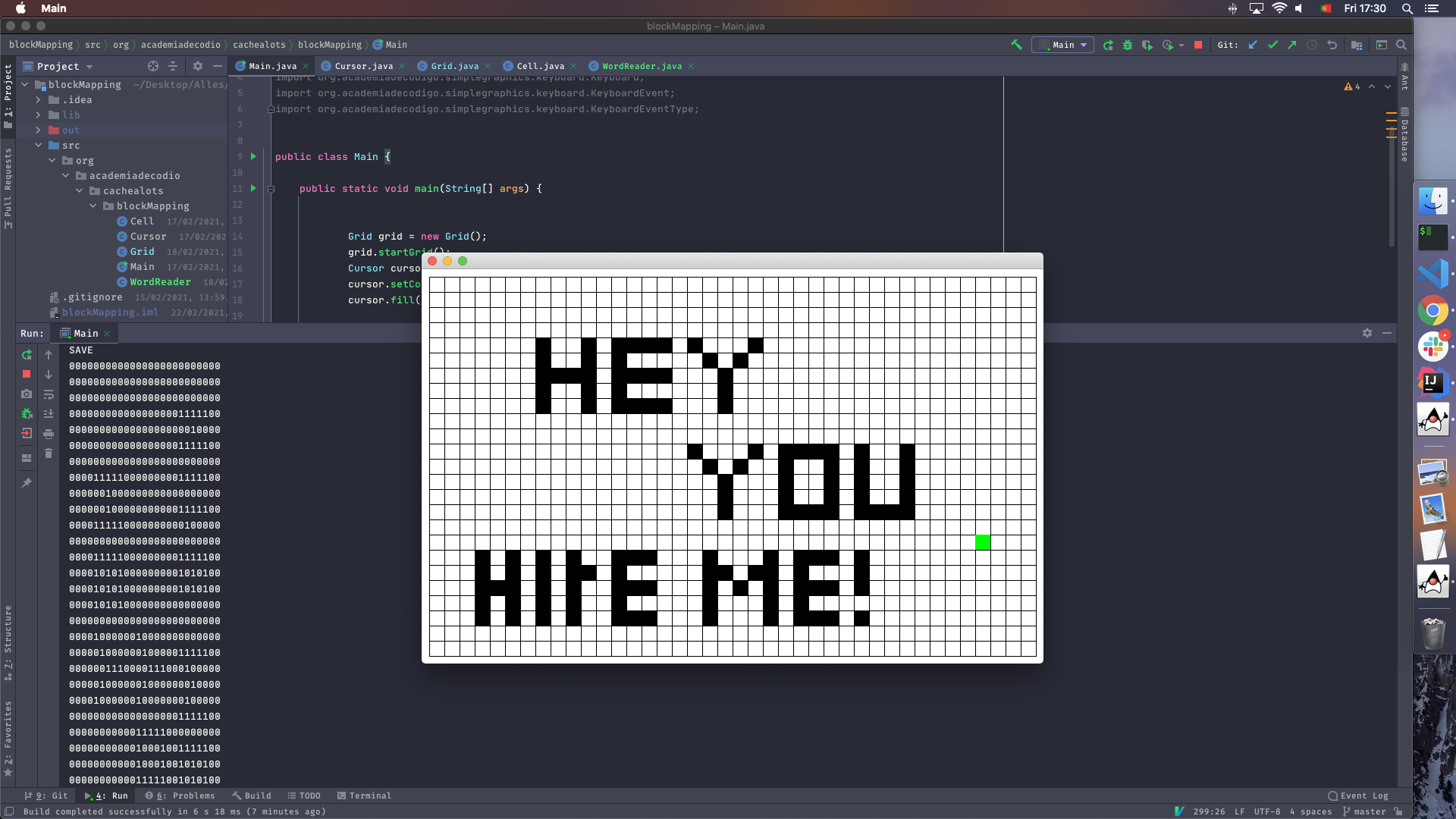Screen dimensions: 1456x819
Task: Switch to the Cursor.java editor tab
Action: (x=362, y=66)
